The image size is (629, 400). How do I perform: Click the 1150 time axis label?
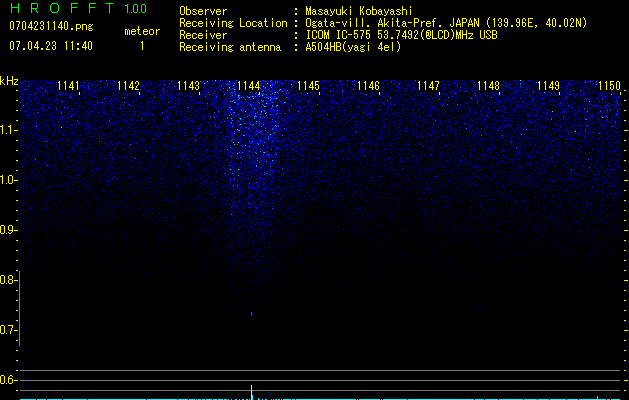tap(609, 86)
